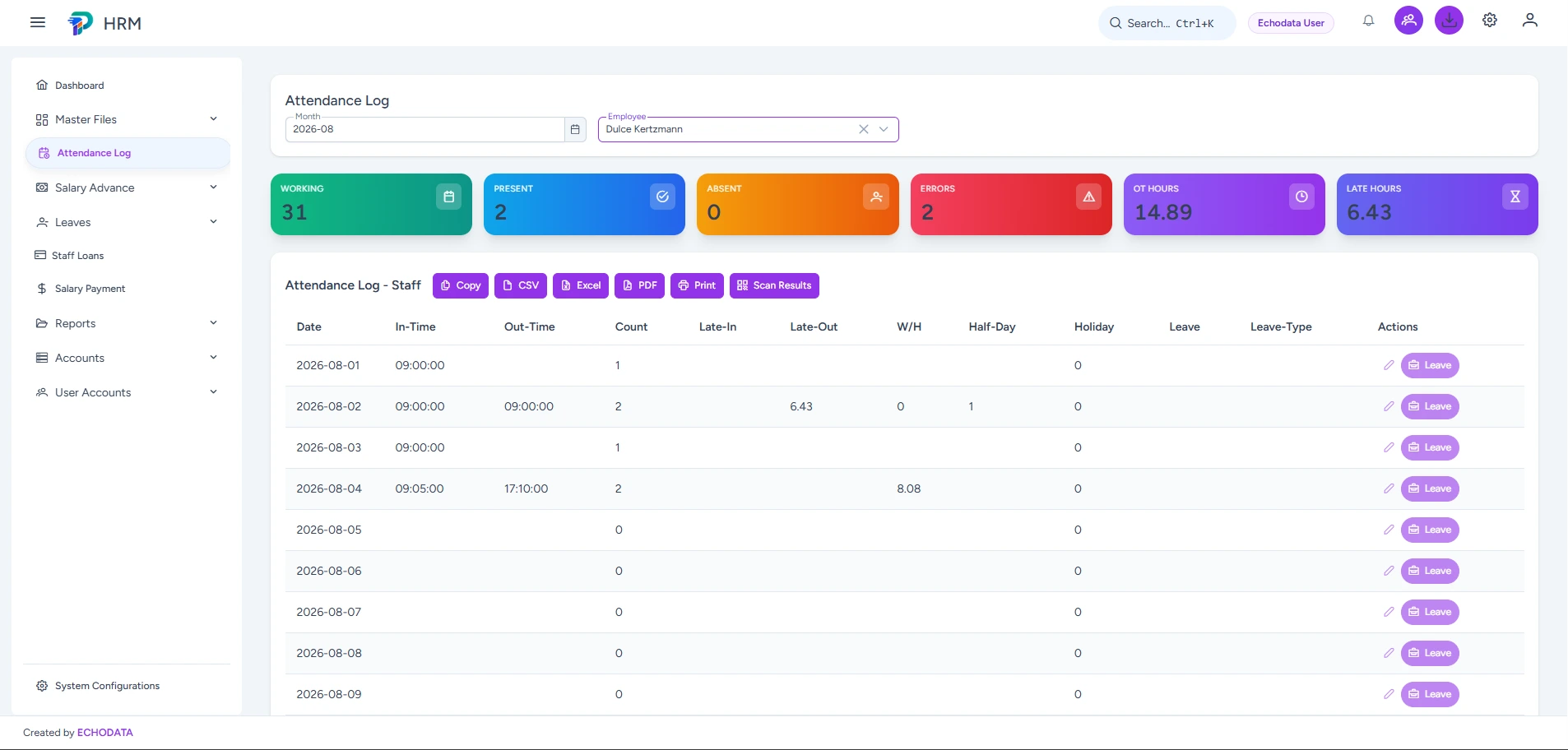Click the notifications bell icon
The width and height of the screenshot is (1568, 750).
(x=1368, y=21)
